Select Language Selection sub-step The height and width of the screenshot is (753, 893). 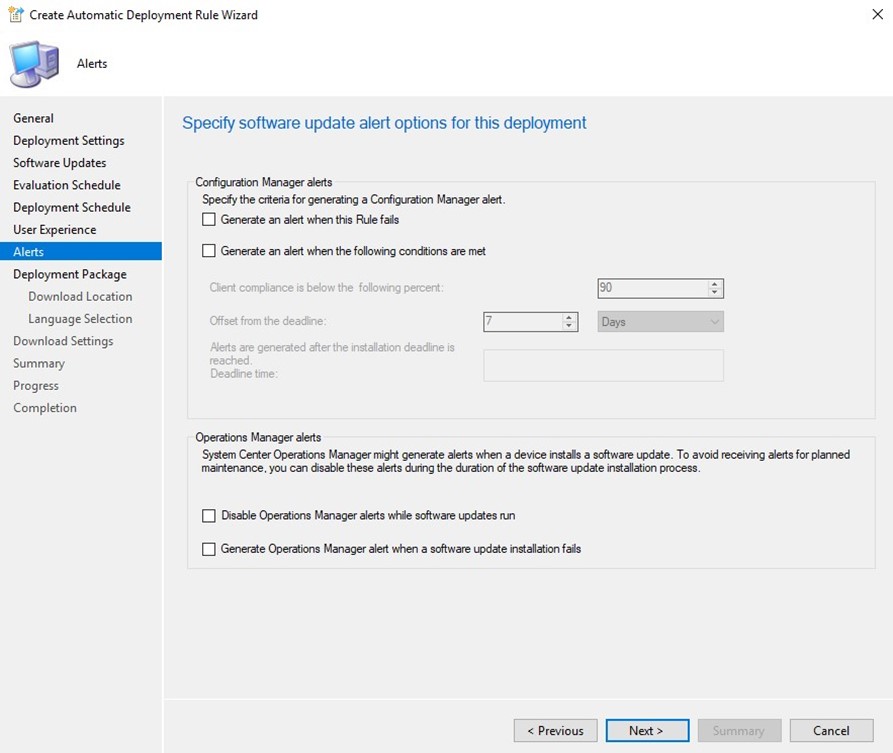coord(80,318)
